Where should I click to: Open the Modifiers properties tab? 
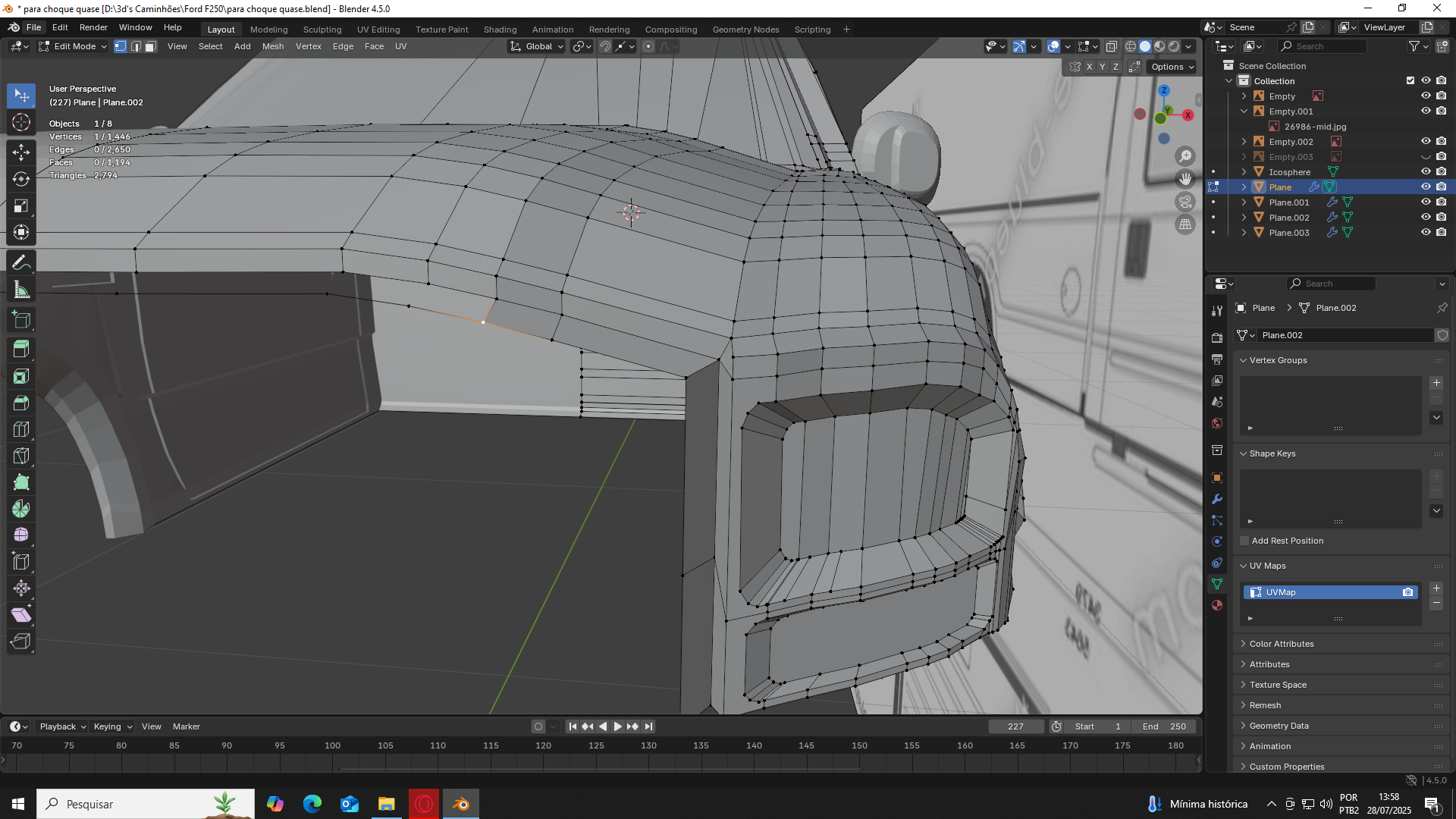click(x=1217, y=499)
